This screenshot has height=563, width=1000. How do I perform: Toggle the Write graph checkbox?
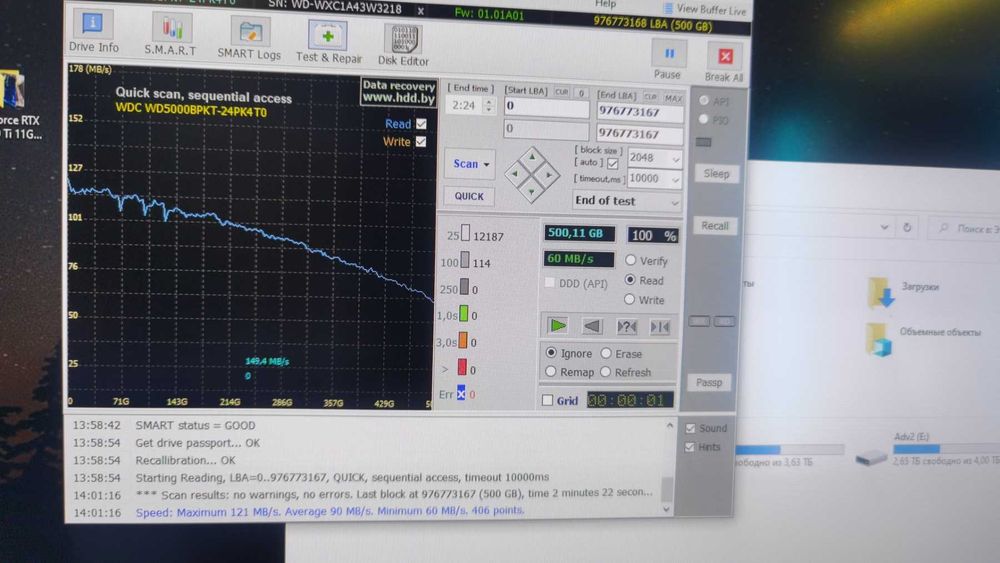pos(421,142)
